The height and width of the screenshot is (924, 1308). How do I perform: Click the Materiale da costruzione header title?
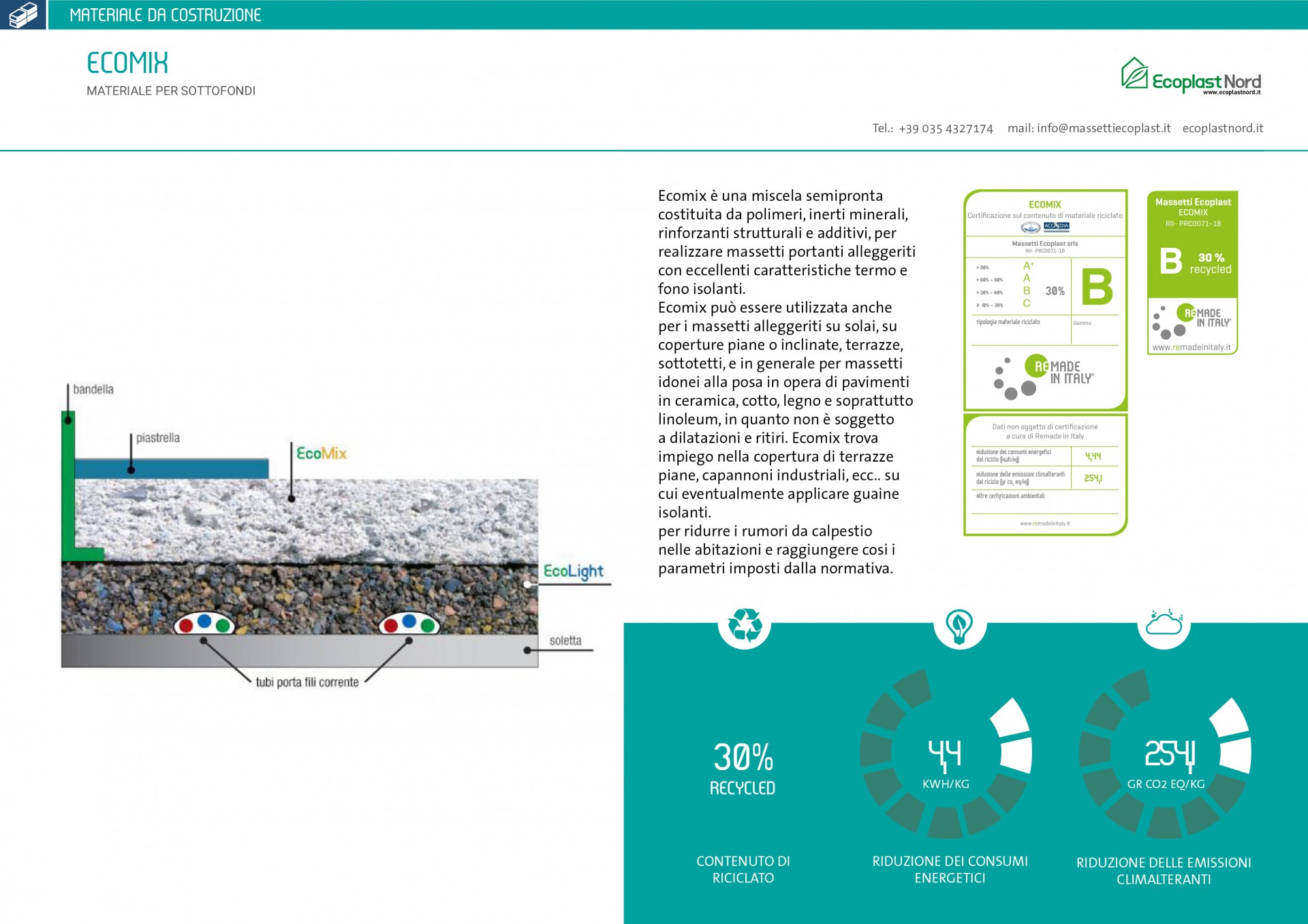(166, 15)
